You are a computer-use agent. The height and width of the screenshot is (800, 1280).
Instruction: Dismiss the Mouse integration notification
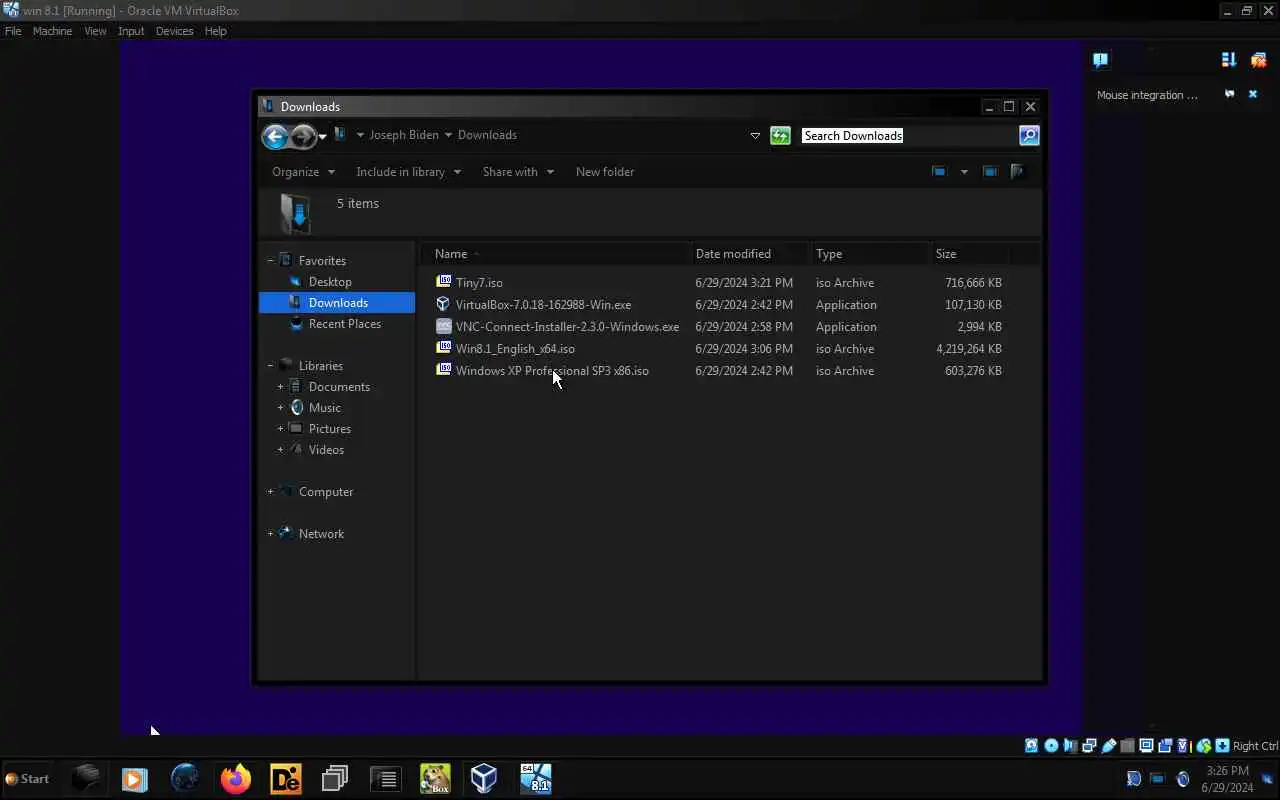tap(1252, 94)
